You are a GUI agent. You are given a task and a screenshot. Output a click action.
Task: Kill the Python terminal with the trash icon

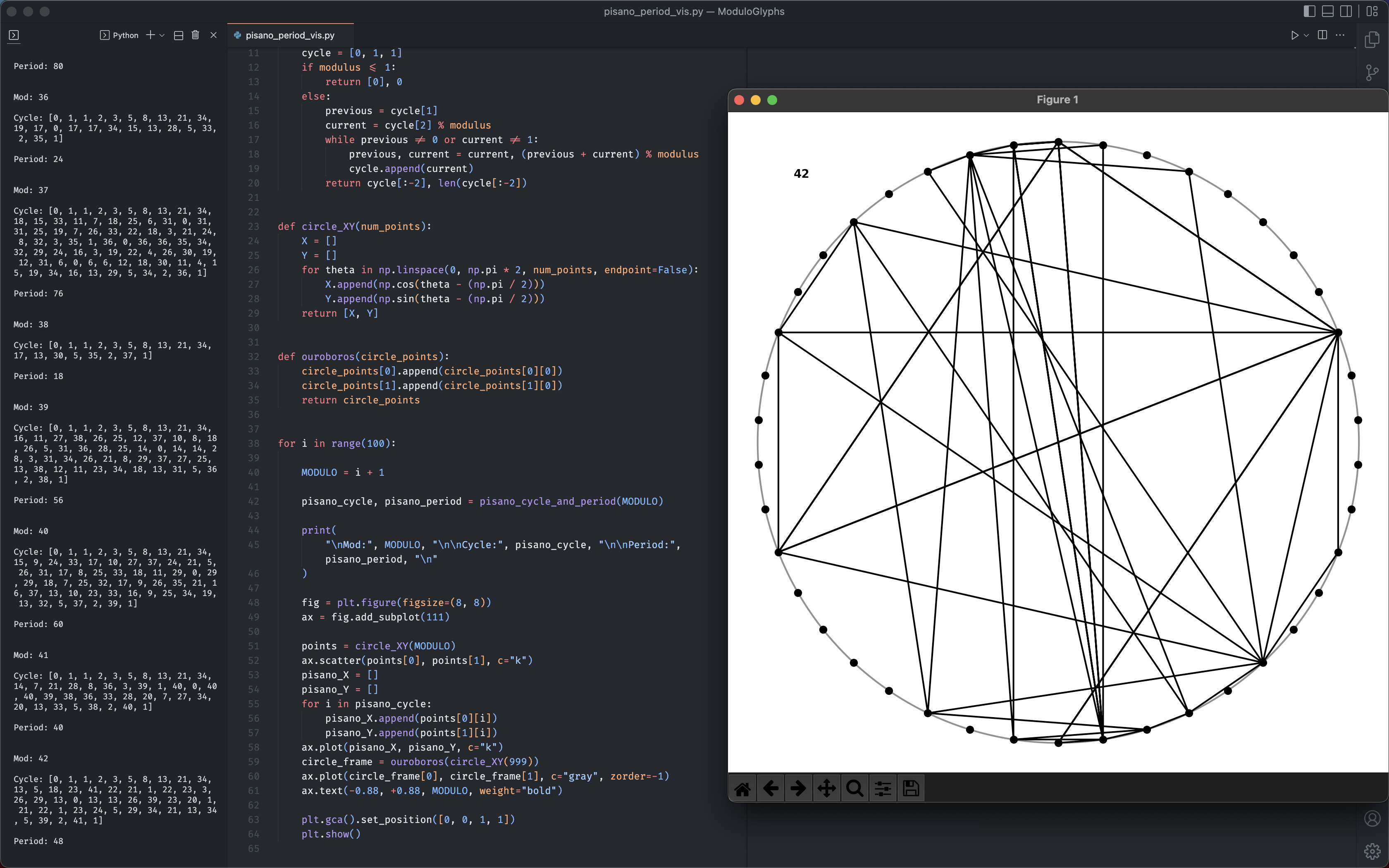195,35
